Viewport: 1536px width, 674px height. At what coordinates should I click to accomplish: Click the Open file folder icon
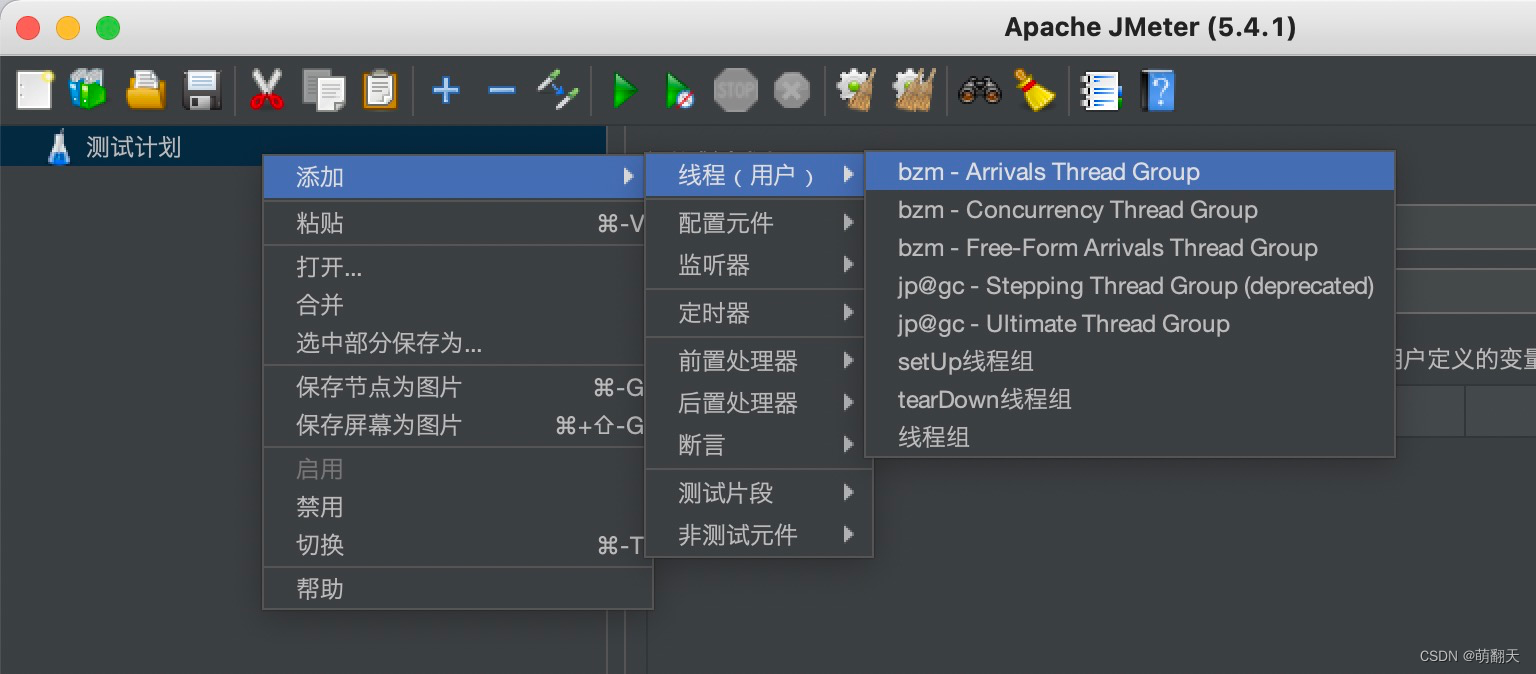point(146,90)
